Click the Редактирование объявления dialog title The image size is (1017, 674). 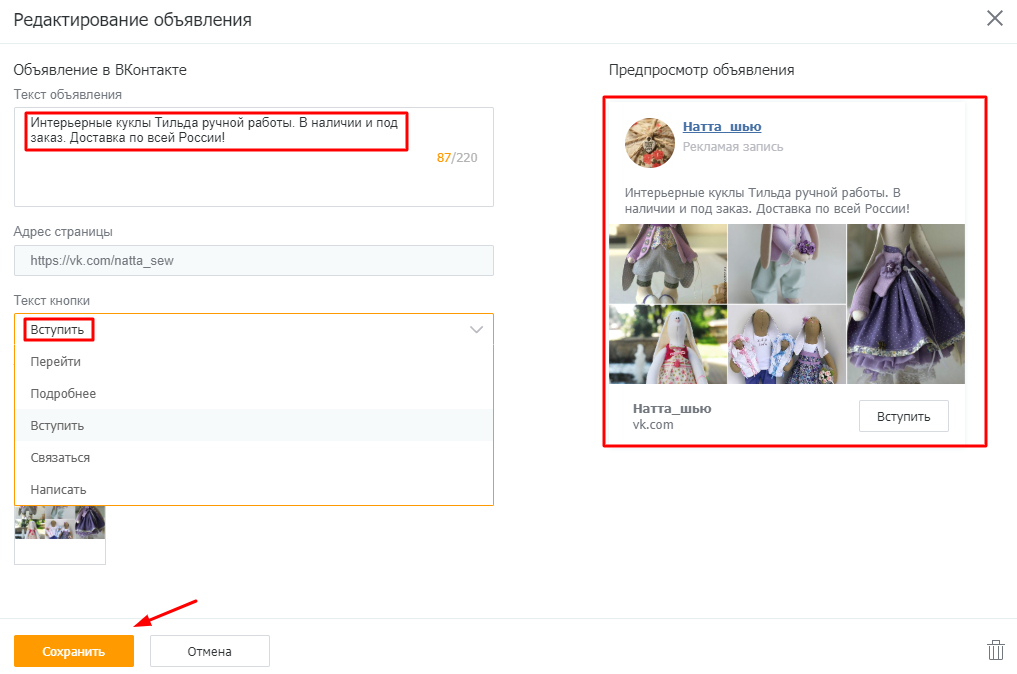[132, 20]
